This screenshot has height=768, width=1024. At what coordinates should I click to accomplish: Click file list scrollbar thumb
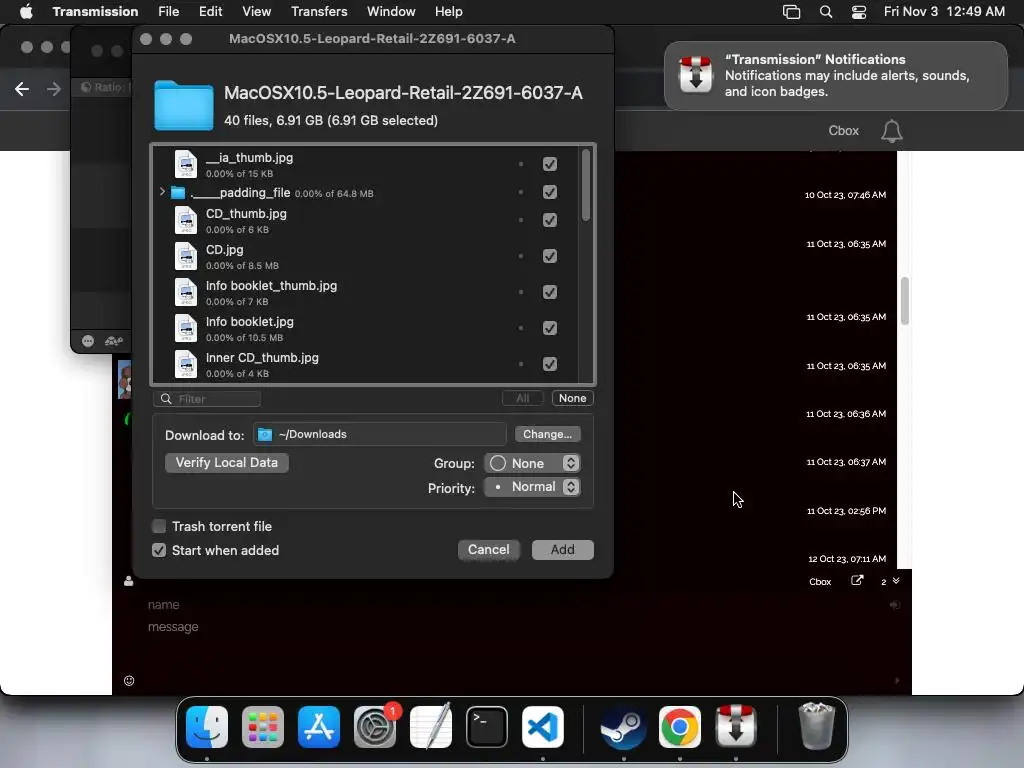click(586, 185)
